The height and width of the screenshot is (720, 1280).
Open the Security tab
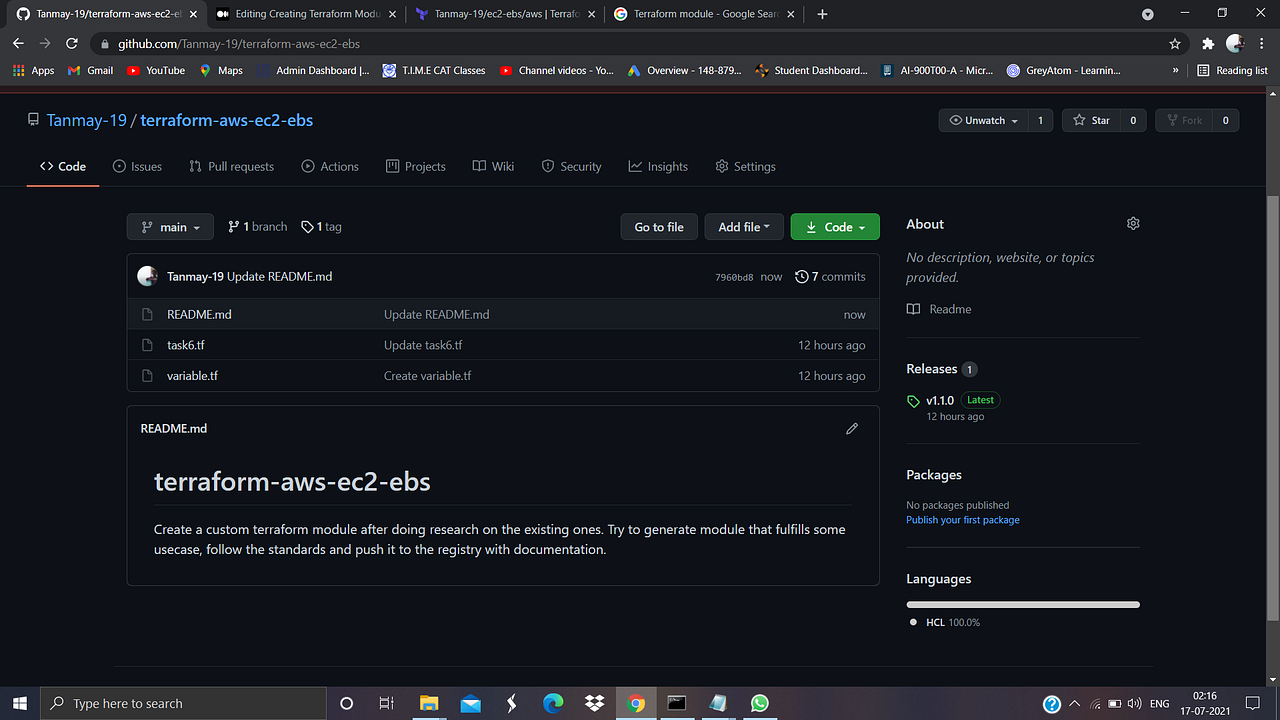pyautogui.click(x=571, y=166)
